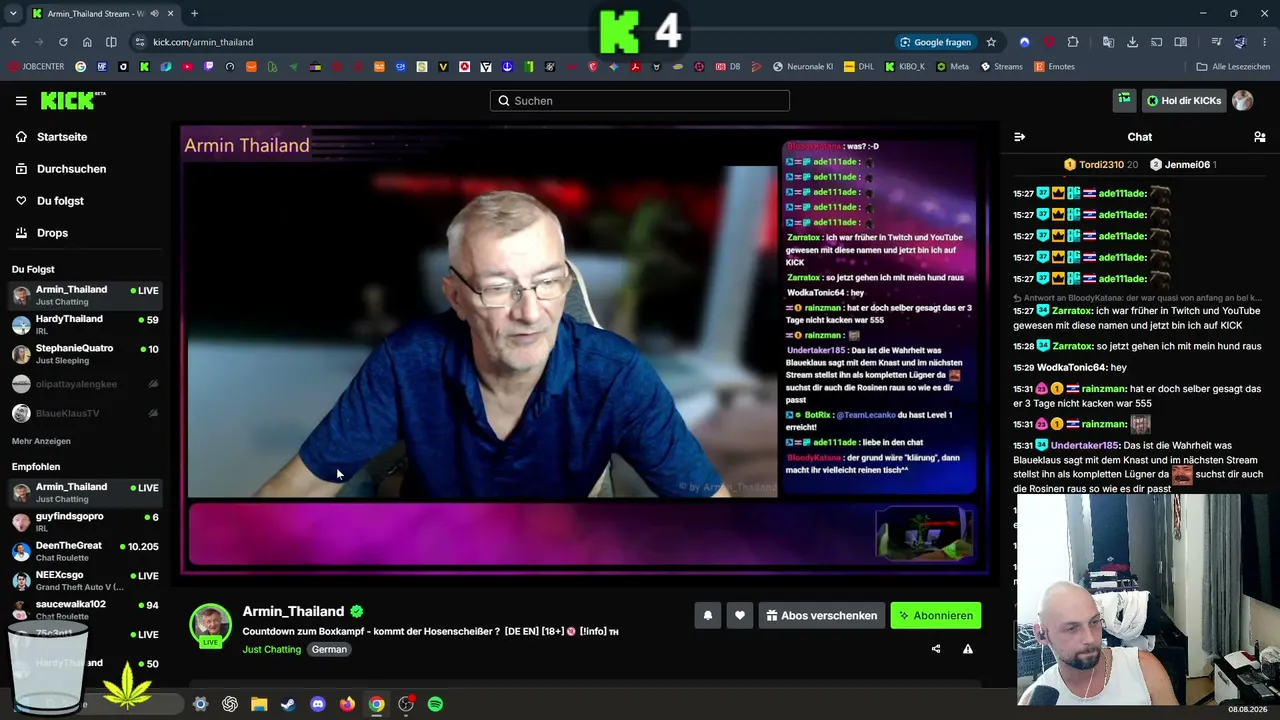
Task: Click the German language tag
Action: pos(329,649)
